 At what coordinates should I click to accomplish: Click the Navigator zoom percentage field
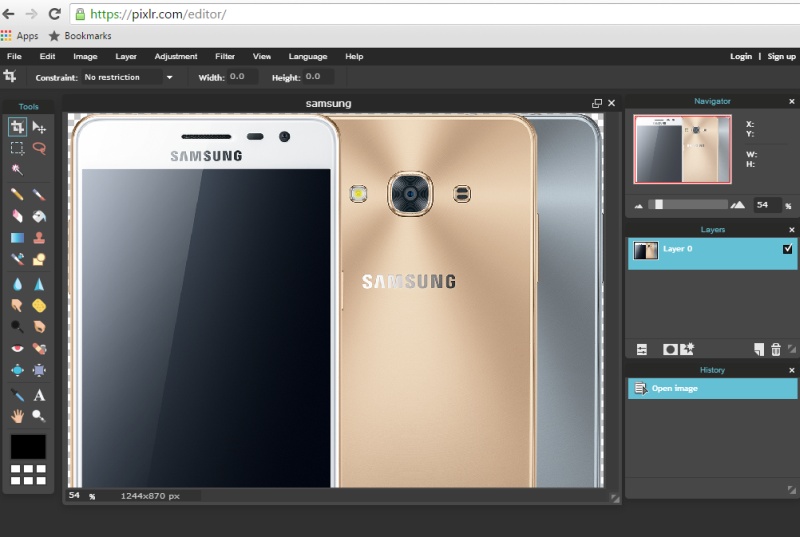coord(767,205)
